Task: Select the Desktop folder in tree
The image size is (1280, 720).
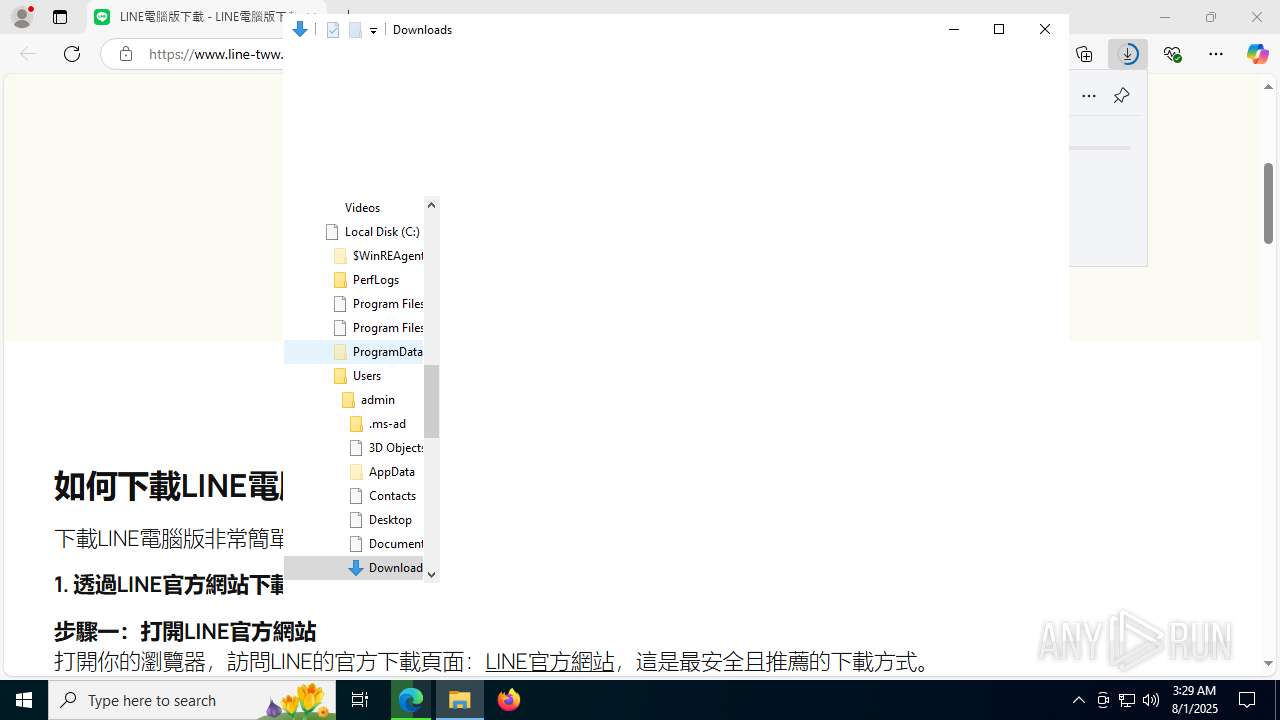Action: point(390,520)
